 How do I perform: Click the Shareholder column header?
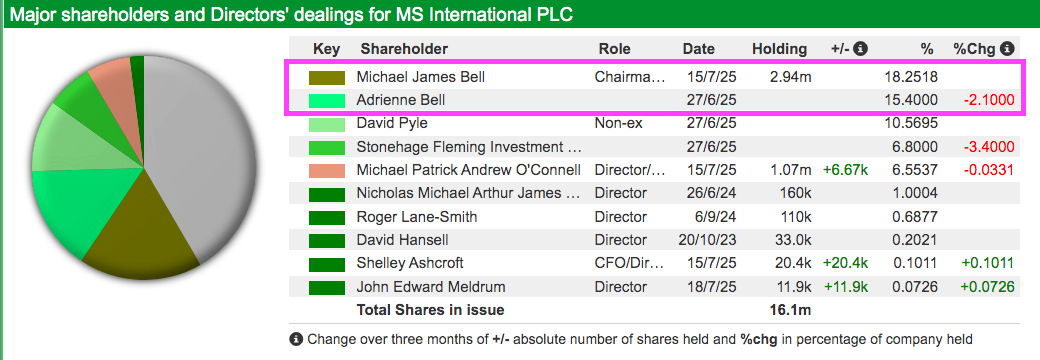coord(404,48)
